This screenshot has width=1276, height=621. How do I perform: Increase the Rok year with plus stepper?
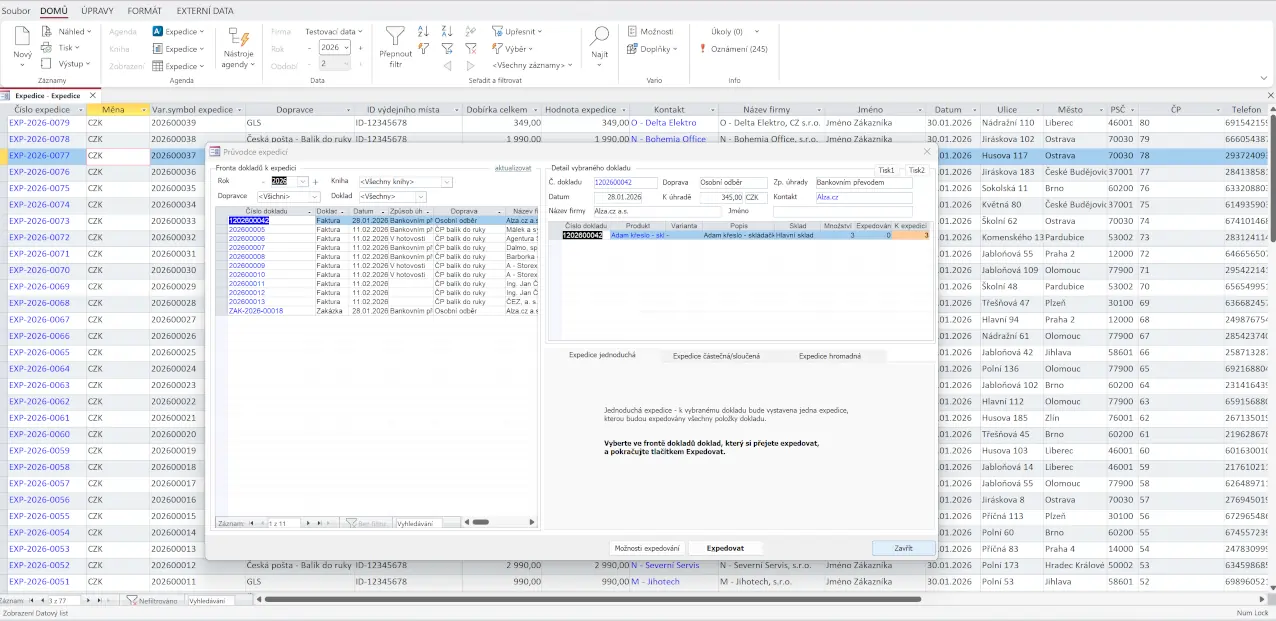[x=315, y=182]
